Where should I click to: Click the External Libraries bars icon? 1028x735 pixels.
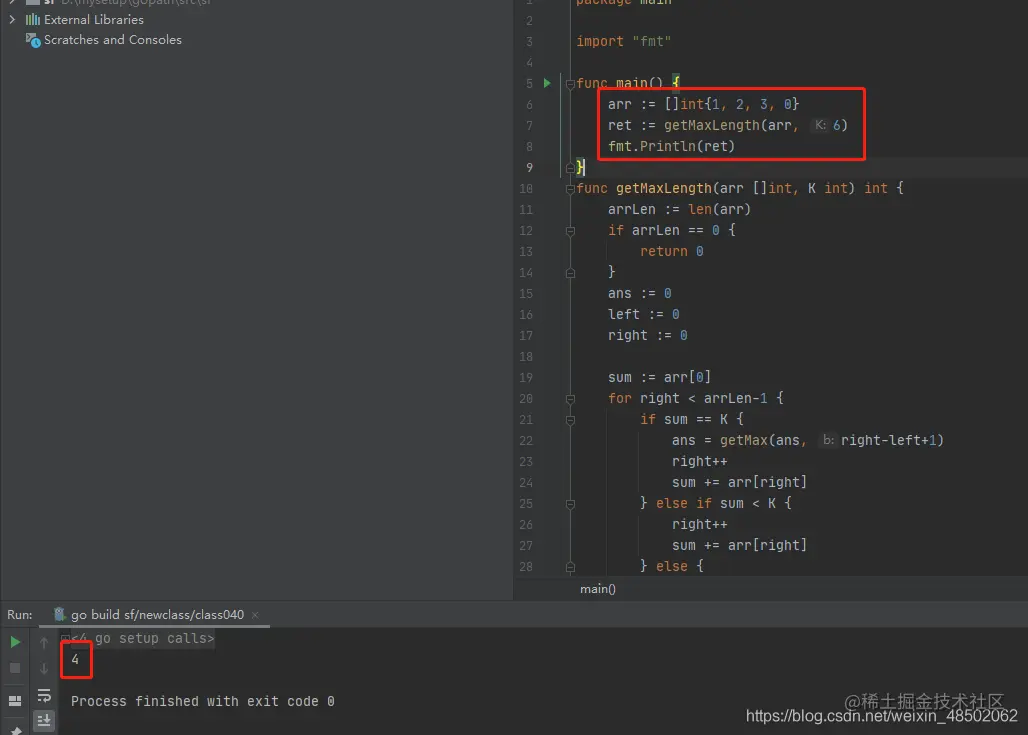coord(33,20)
